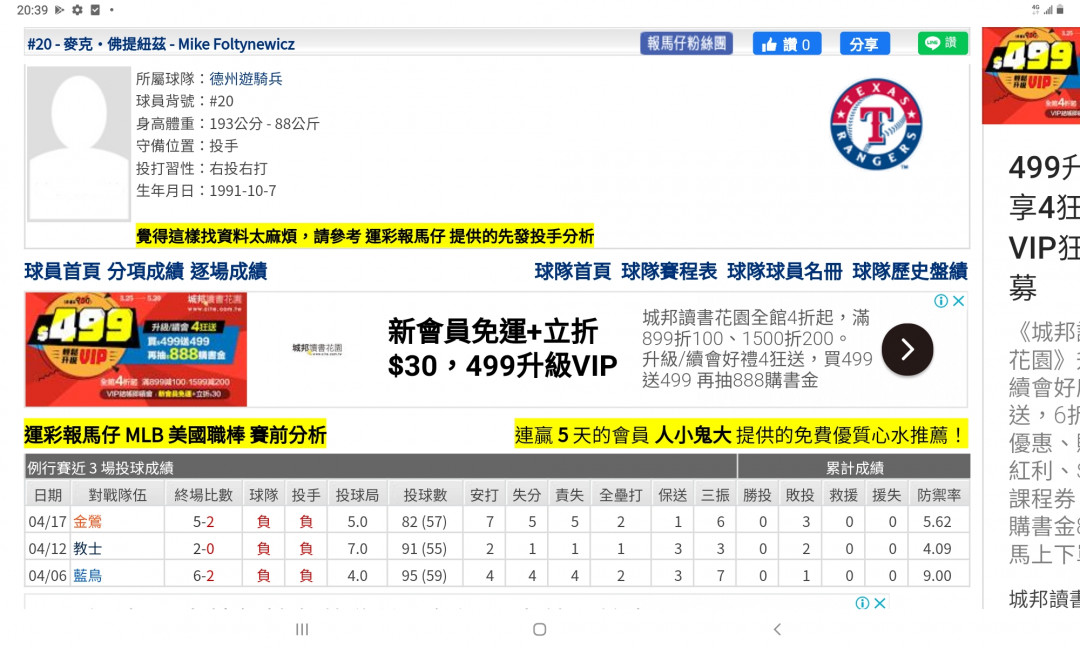The image size is (1080, 648).
Task: Open 球隊首頁 link
Action: (572, 271)
